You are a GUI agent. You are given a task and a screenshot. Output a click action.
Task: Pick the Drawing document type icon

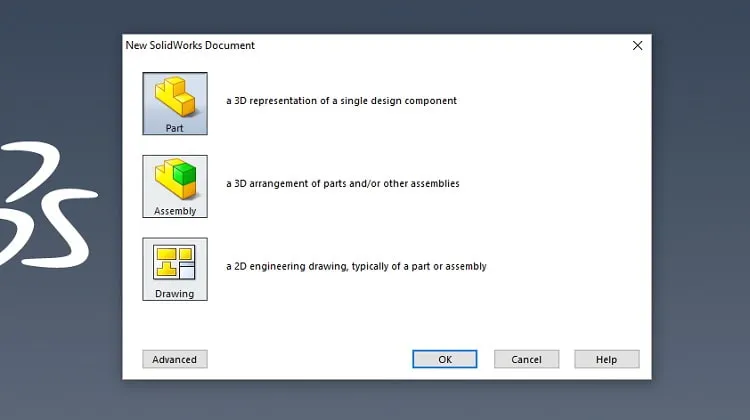click(175, 269)
